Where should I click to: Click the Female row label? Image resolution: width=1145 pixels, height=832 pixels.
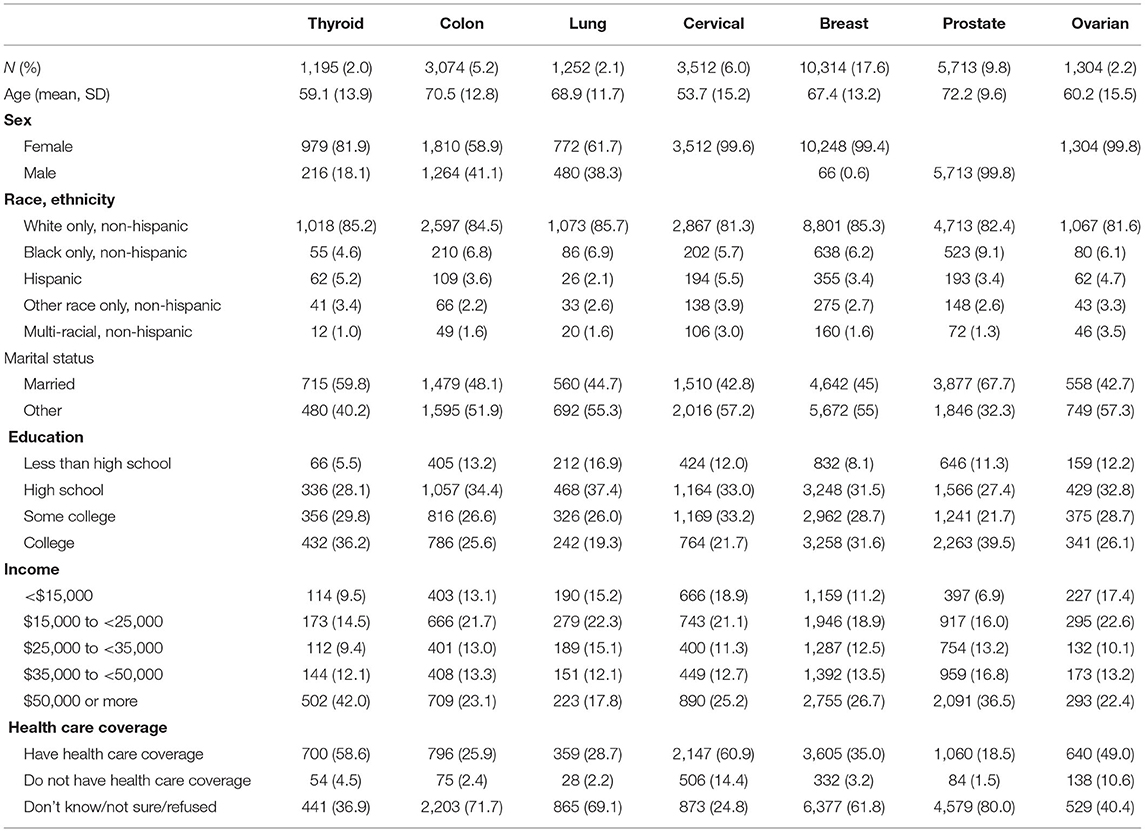(x=48, y=147)
